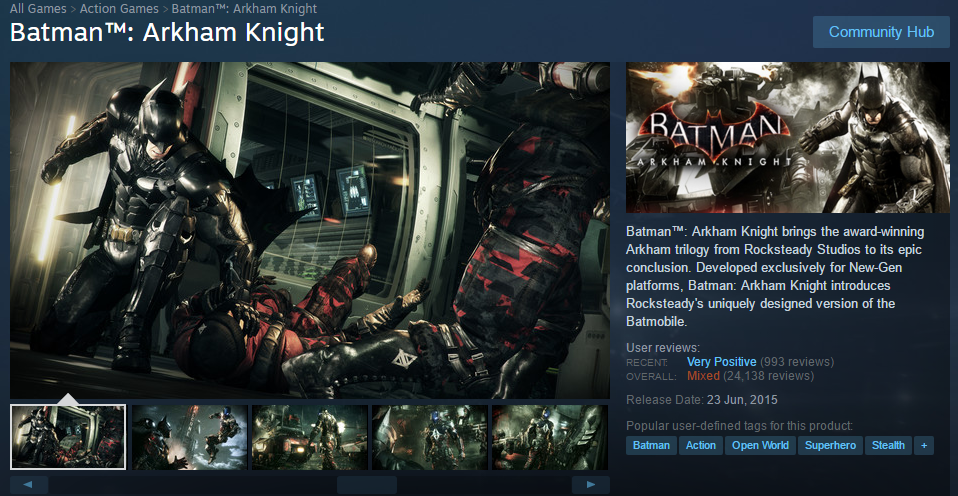The image size is (958, 496).
Task: Open the Action user tag
Action: click(700, 445)
